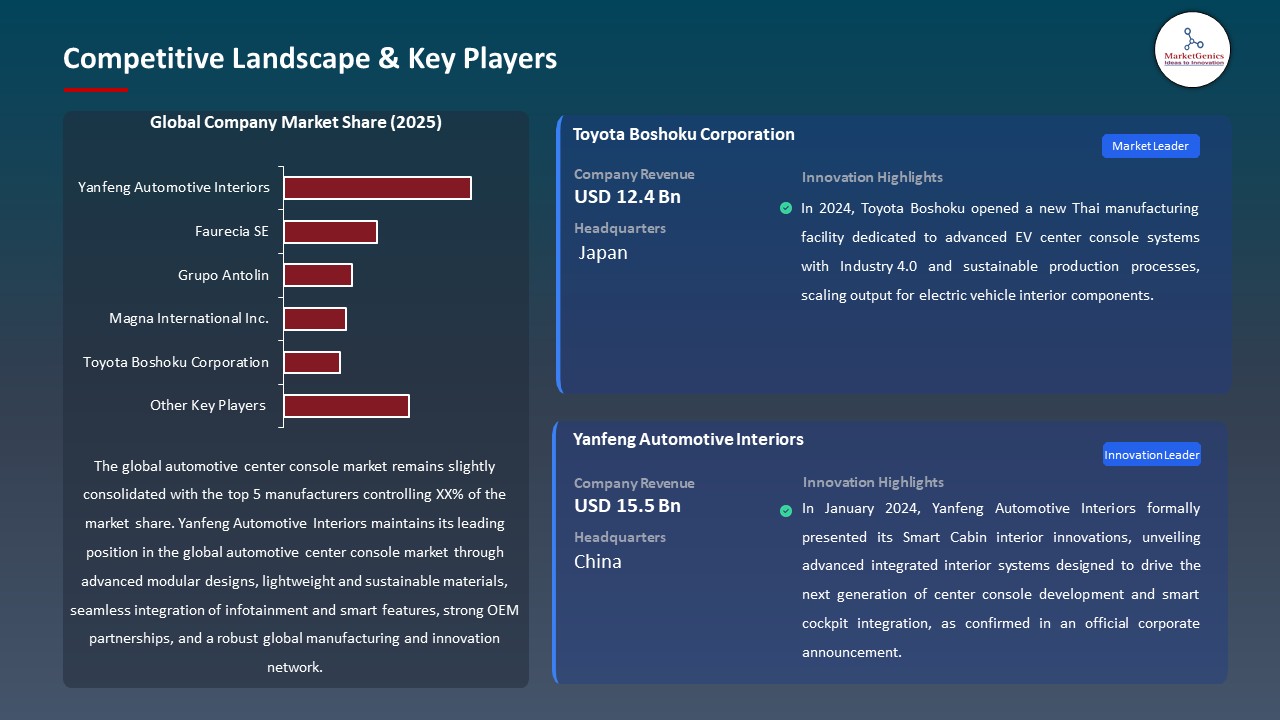Screen dimensions: 1280x720
Task: Click the Faurecia SE axis label
Action: pos(232,232)
